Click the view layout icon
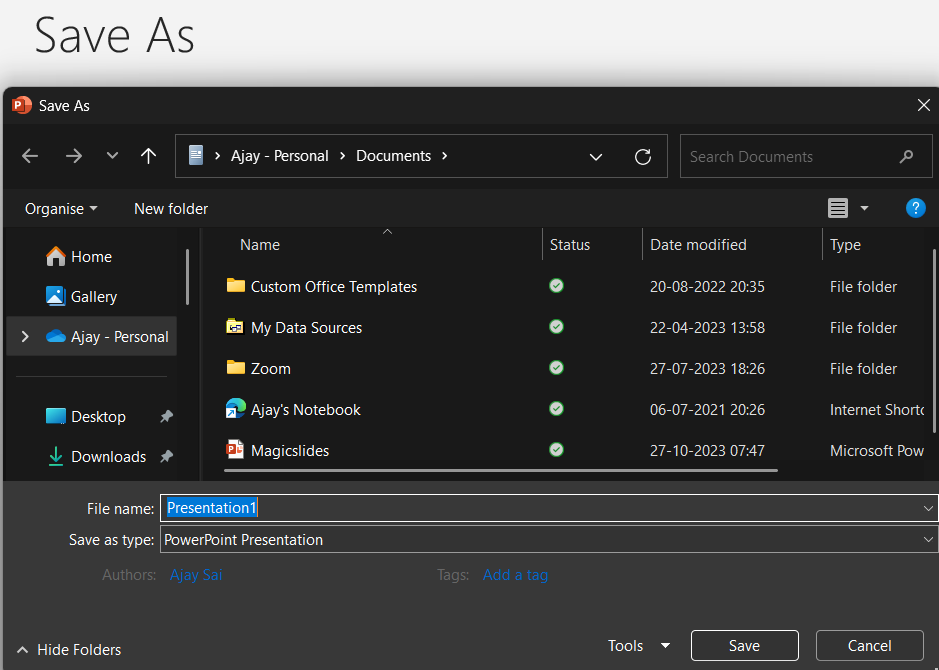This screenshot has height=670, width=939. 838,208
